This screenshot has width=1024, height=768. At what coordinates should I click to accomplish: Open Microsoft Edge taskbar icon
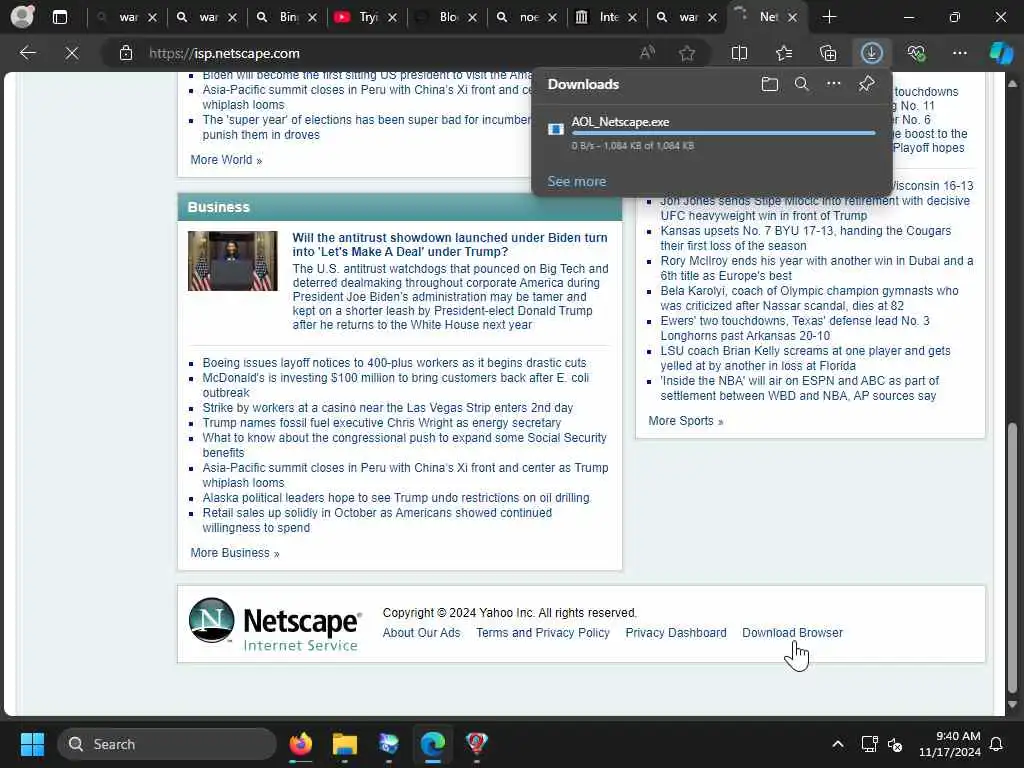(x=432, y=744)
